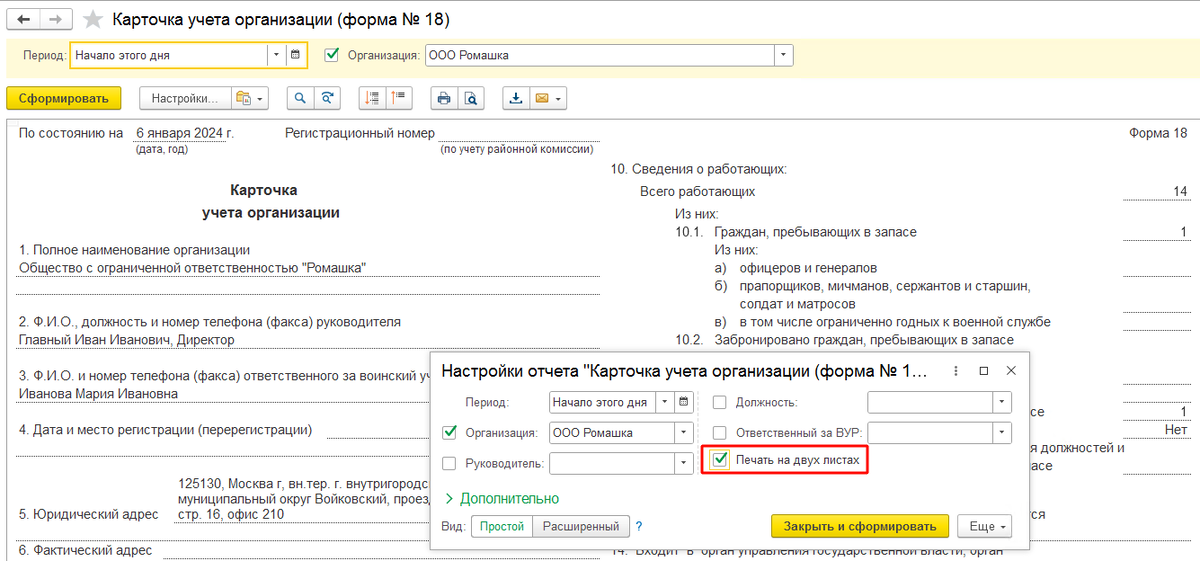The width and height of the screenshot is (1200, 561).
Task: Open calendar picker next to main Период field
Action: pos(296,55)
